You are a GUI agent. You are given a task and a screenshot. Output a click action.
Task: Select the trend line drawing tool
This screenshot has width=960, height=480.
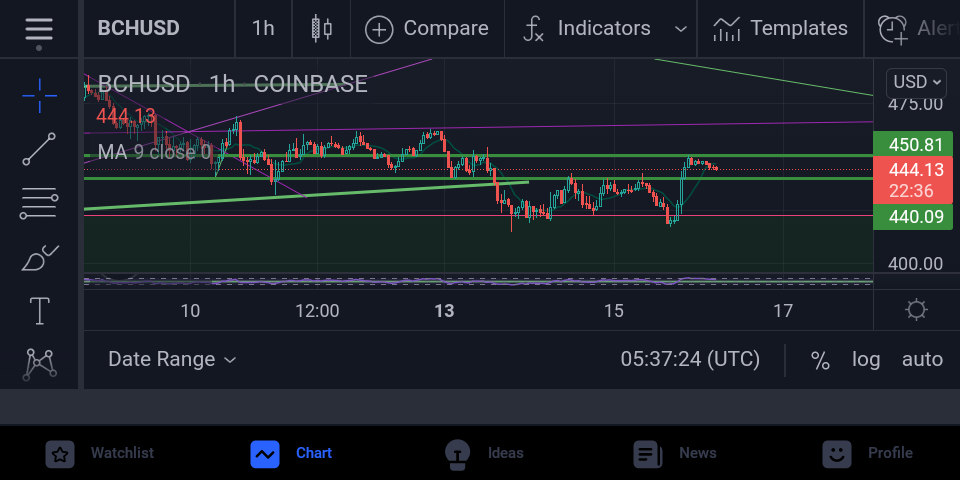tap(39, 149)
